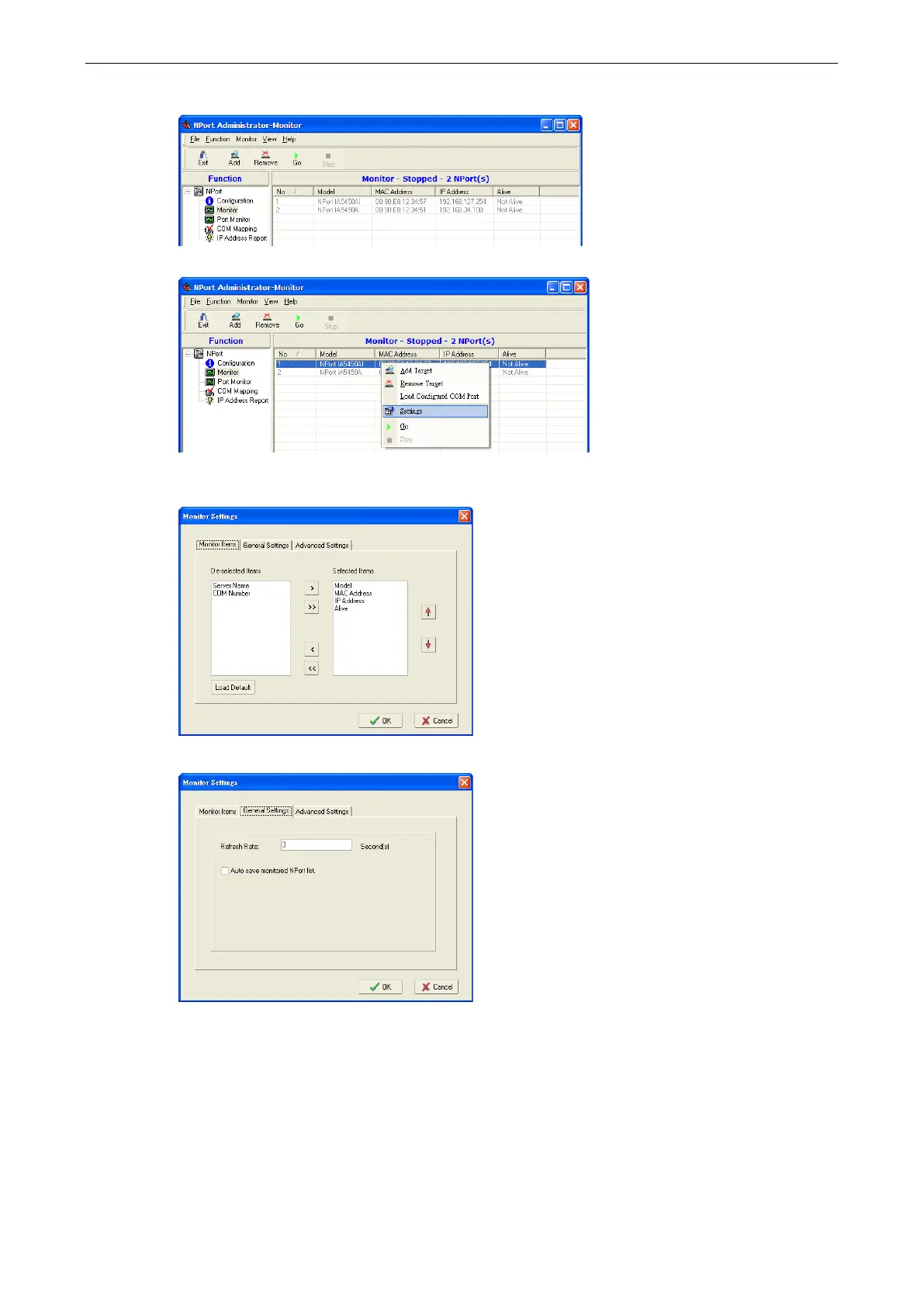This screenshot has width=924, height=1307.
Task: Select Model in Selected Items list
Action: pos(344,586)
